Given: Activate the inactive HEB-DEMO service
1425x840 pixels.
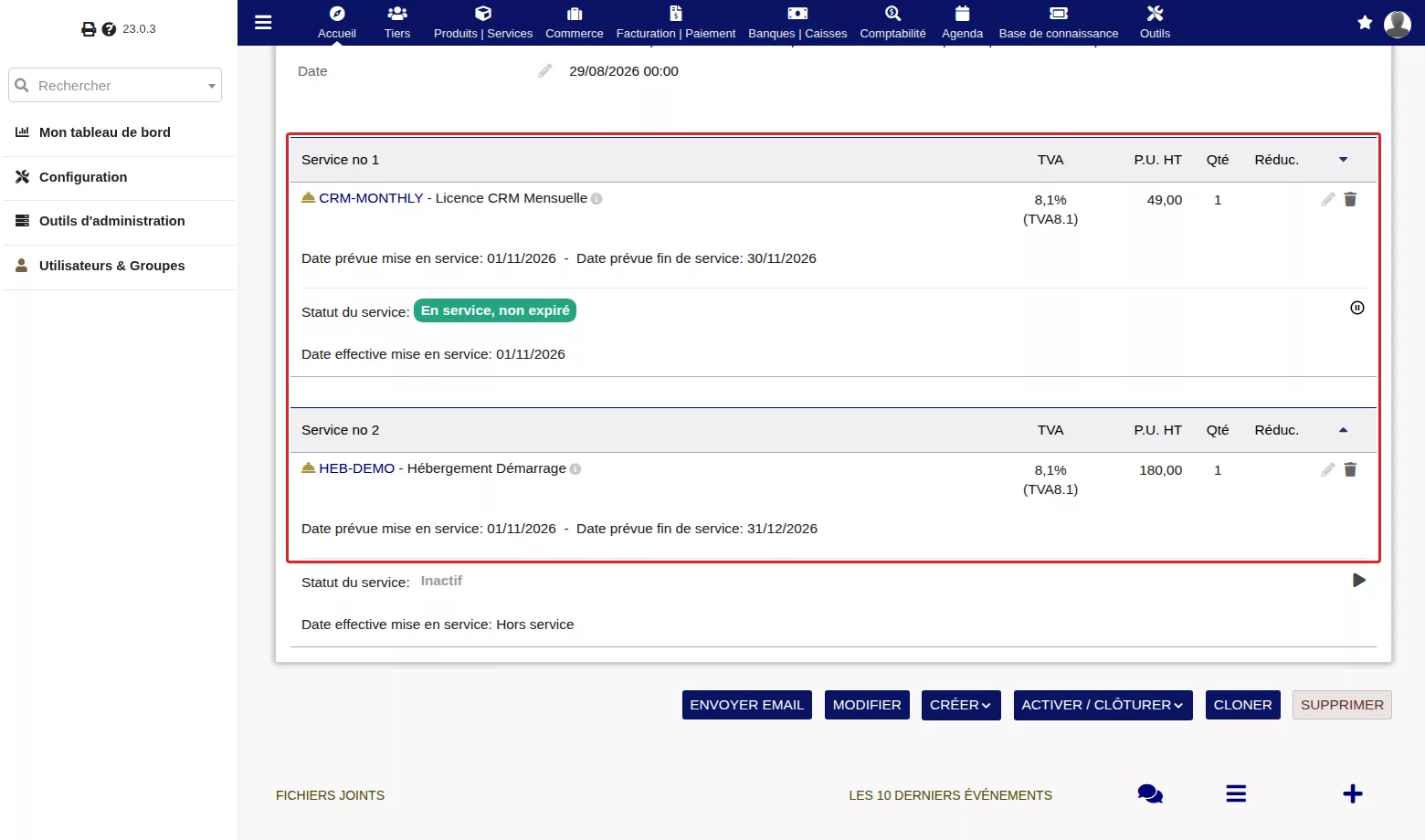Looking at the screenshot, I should click(x=1359, y=580).
